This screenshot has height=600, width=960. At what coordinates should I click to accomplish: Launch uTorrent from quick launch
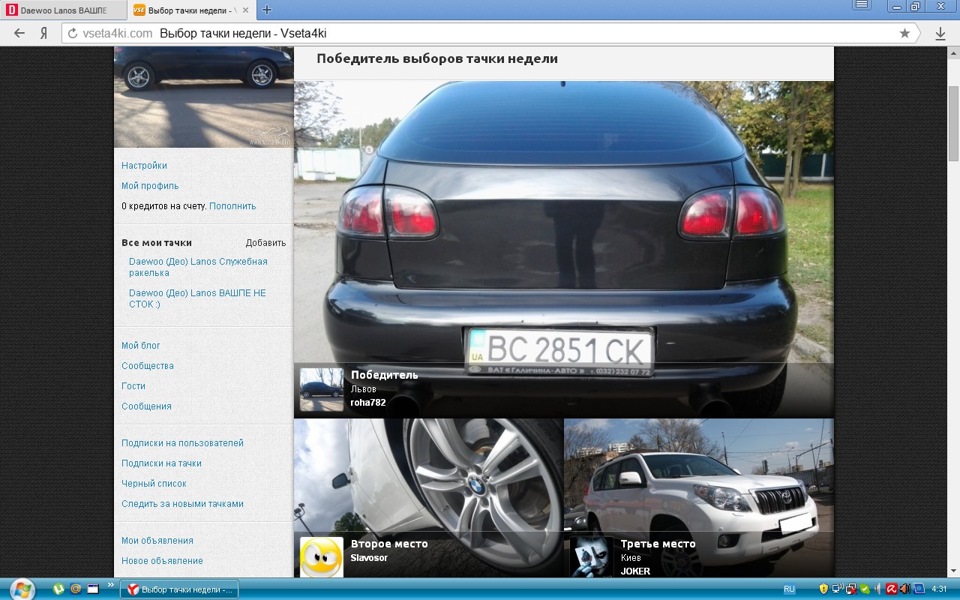[x=59, y=589]
